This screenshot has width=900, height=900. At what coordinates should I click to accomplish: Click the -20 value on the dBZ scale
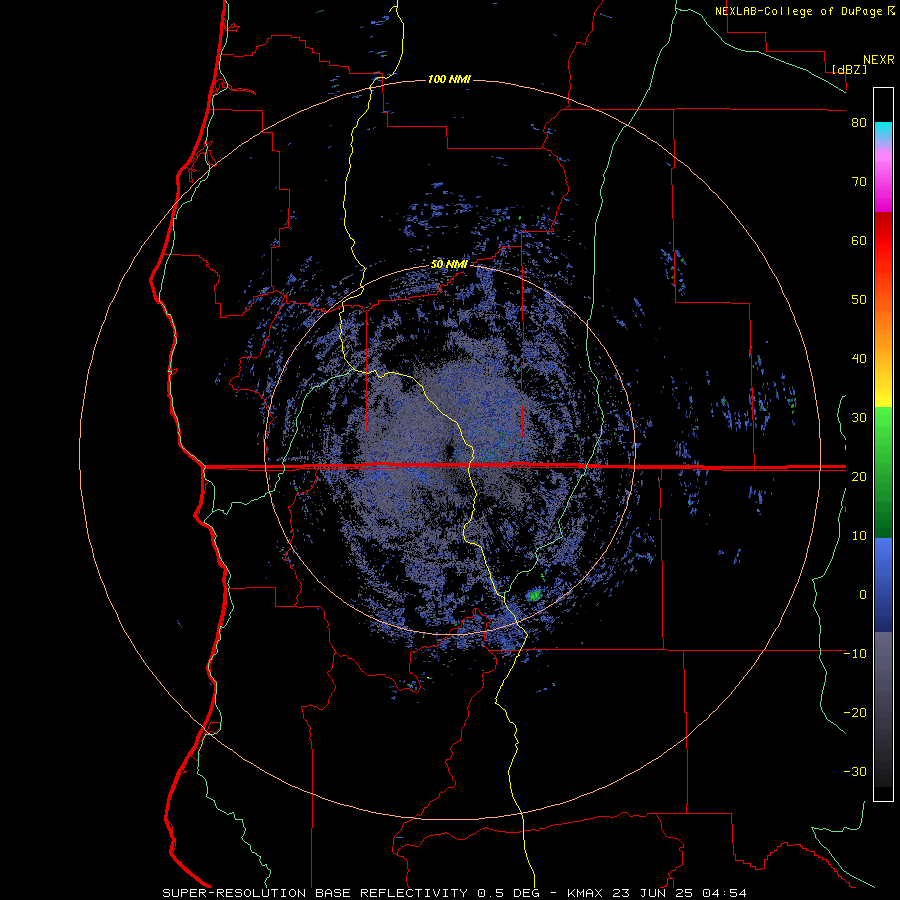(855, 713)
